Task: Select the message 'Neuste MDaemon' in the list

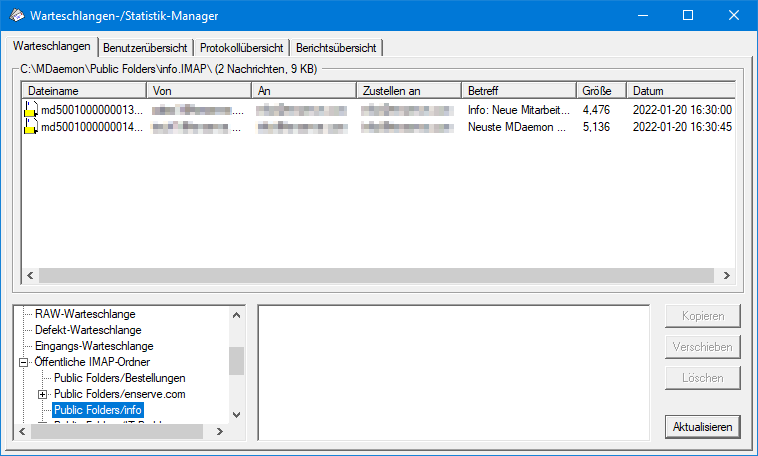Action: pos(516,128)
